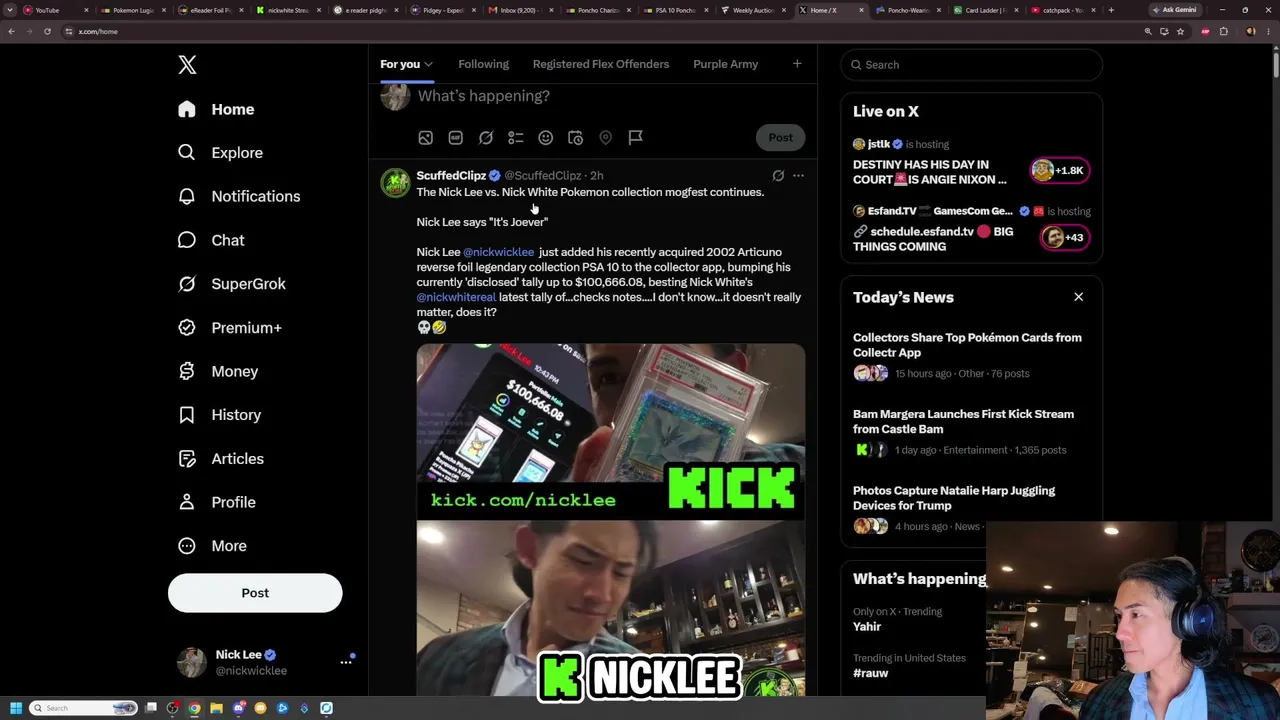
Task: Click the location tag icon in composer
Action: (606, 138)
